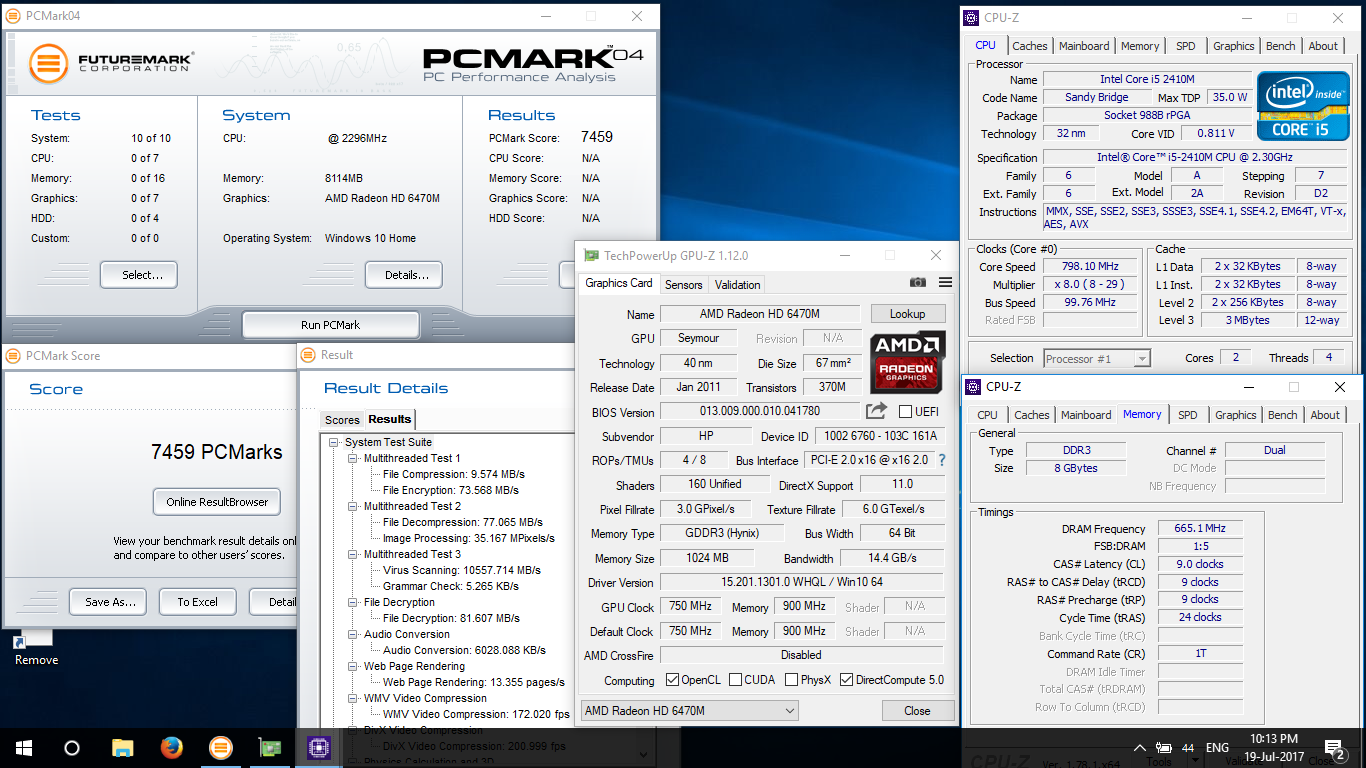Viewport: 1366px width, 768px height.
Task: Show hidden tray icons chevron
Action: (1140, 748)
